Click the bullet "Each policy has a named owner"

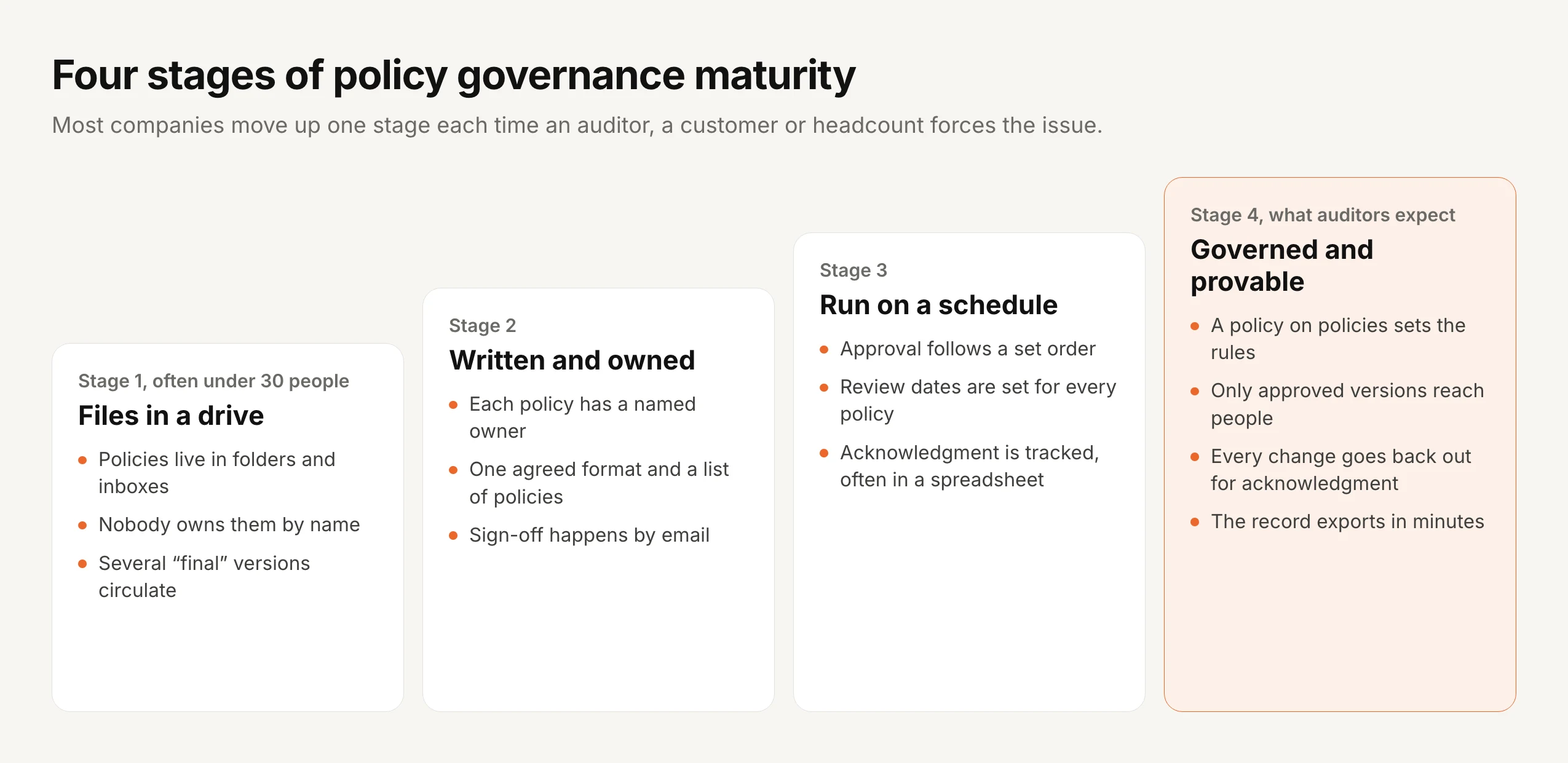(x=582, y=417)
